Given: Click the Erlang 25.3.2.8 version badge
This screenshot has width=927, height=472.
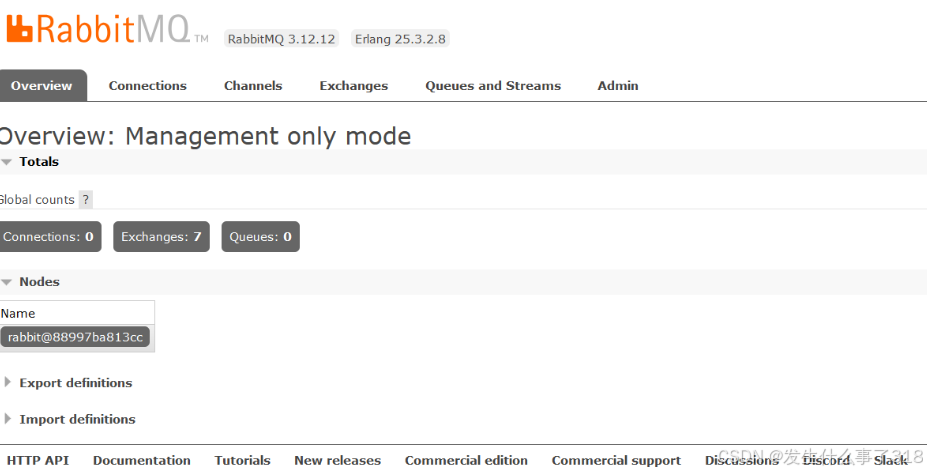Looking at the screenshot, I should pyautogui.click(x=400, y=39).
